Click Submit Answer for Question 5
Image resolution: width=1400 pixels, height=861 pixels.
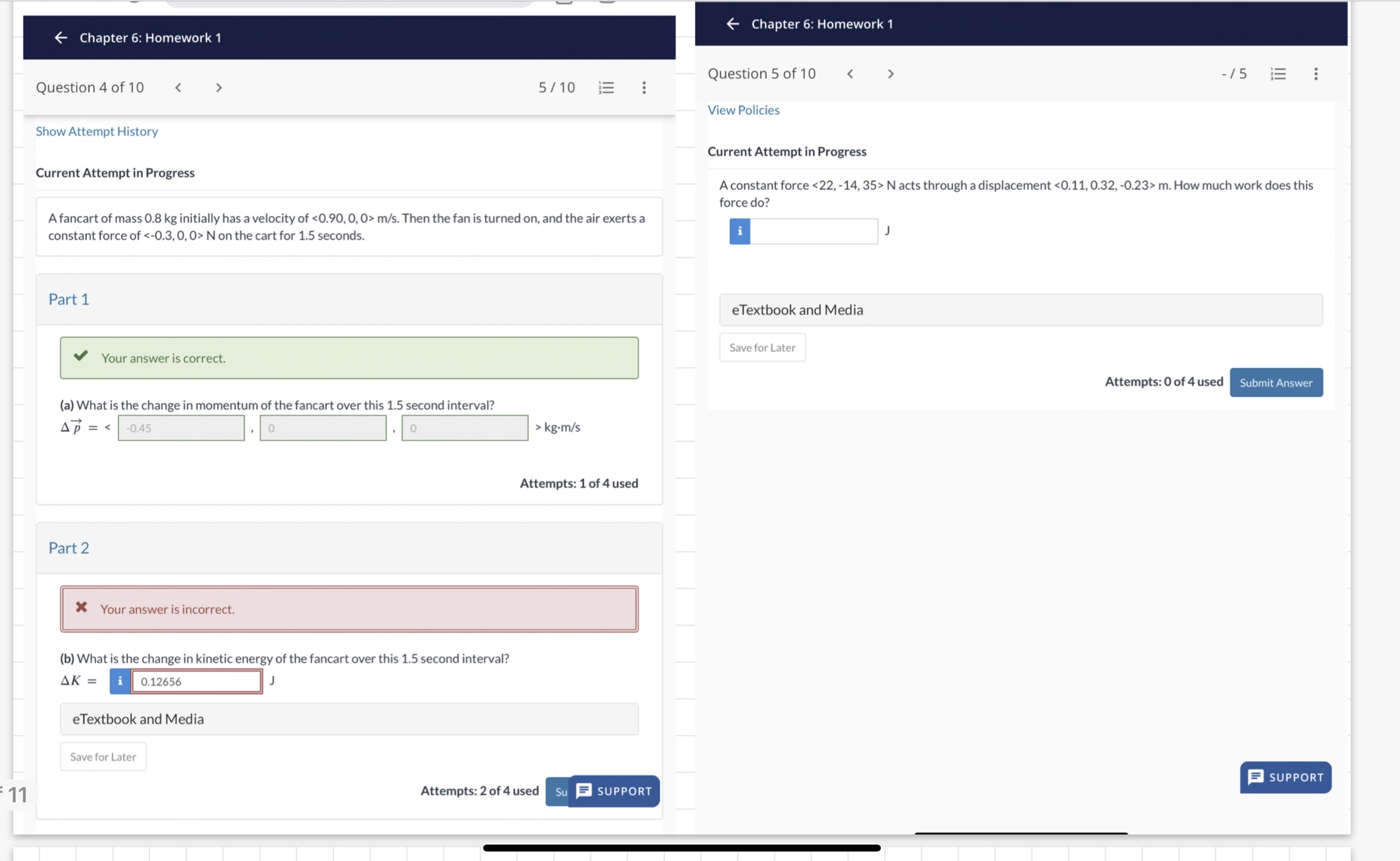point(1276,383)
